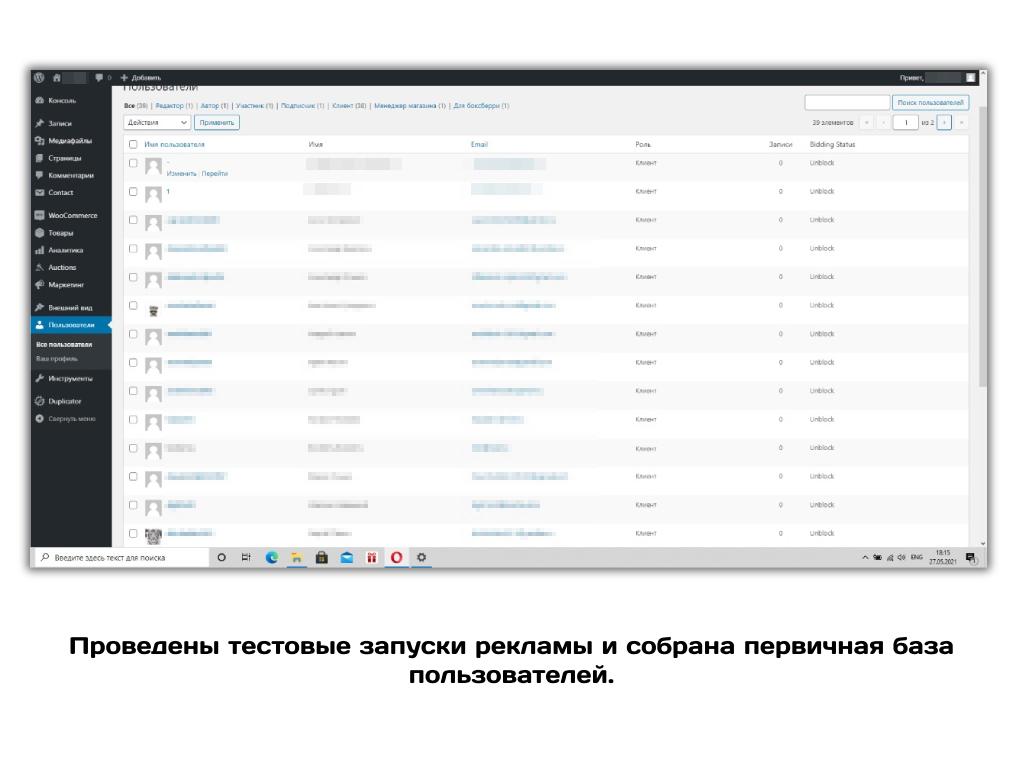Open the Действия bulk actions dropdown
Image resolution: width=1024 pixels, height=768 pixels.
(x=157, y=123)
